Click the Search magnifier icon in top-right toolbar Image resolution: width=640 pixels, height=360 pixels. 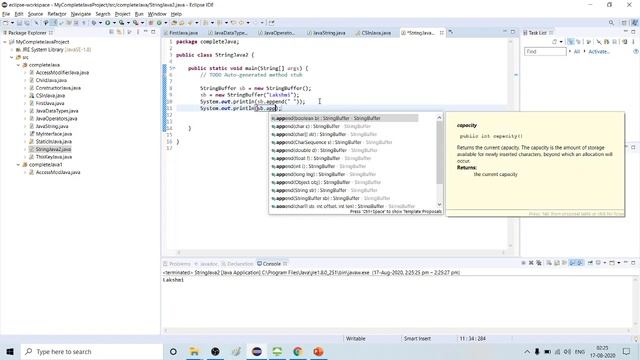click(611, 23)
